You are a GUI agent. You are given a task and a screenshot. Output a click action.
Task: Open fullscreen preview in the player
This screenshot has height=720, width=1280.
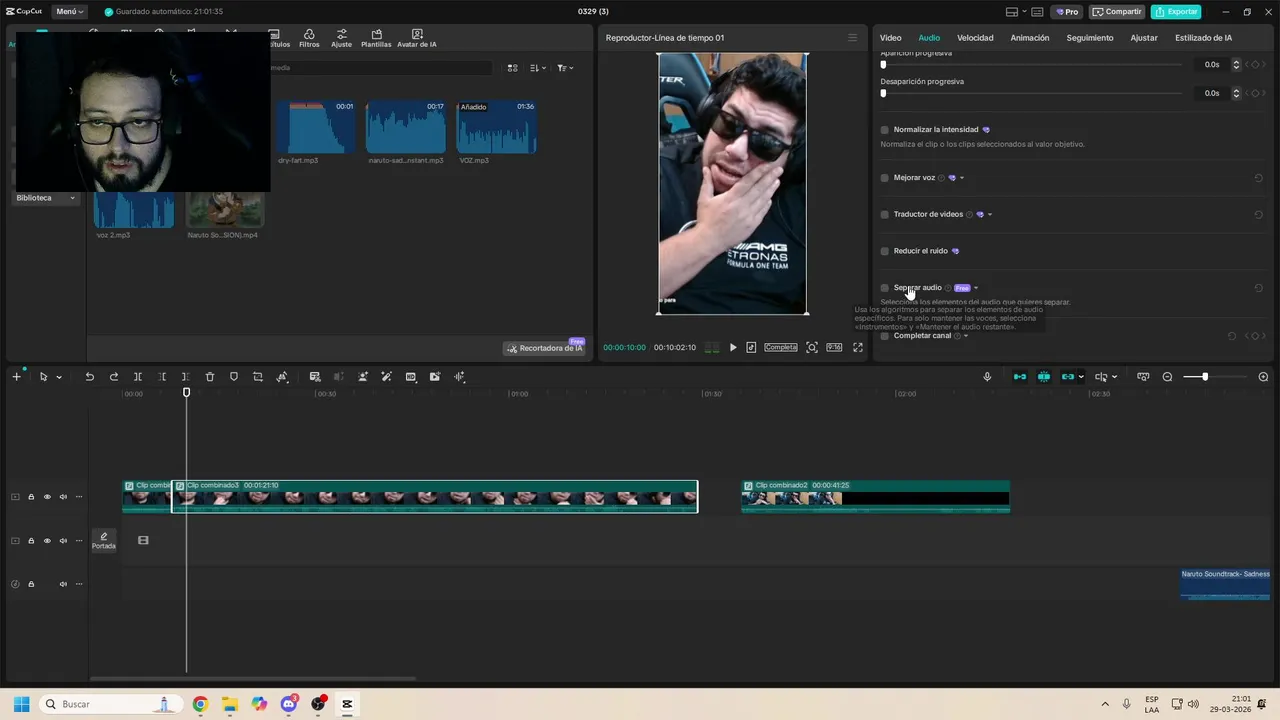coord(857,348)
